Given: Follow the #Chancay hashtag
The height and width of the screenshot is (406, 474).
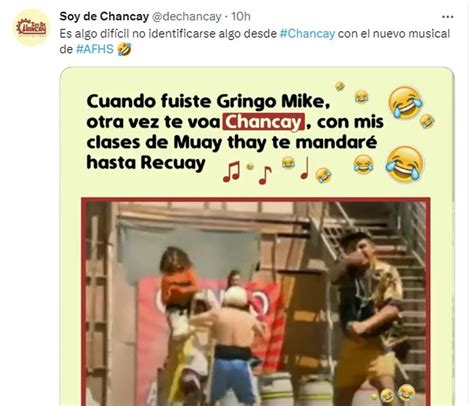Looking at the screenshot, I should click(x=307, y=34).
